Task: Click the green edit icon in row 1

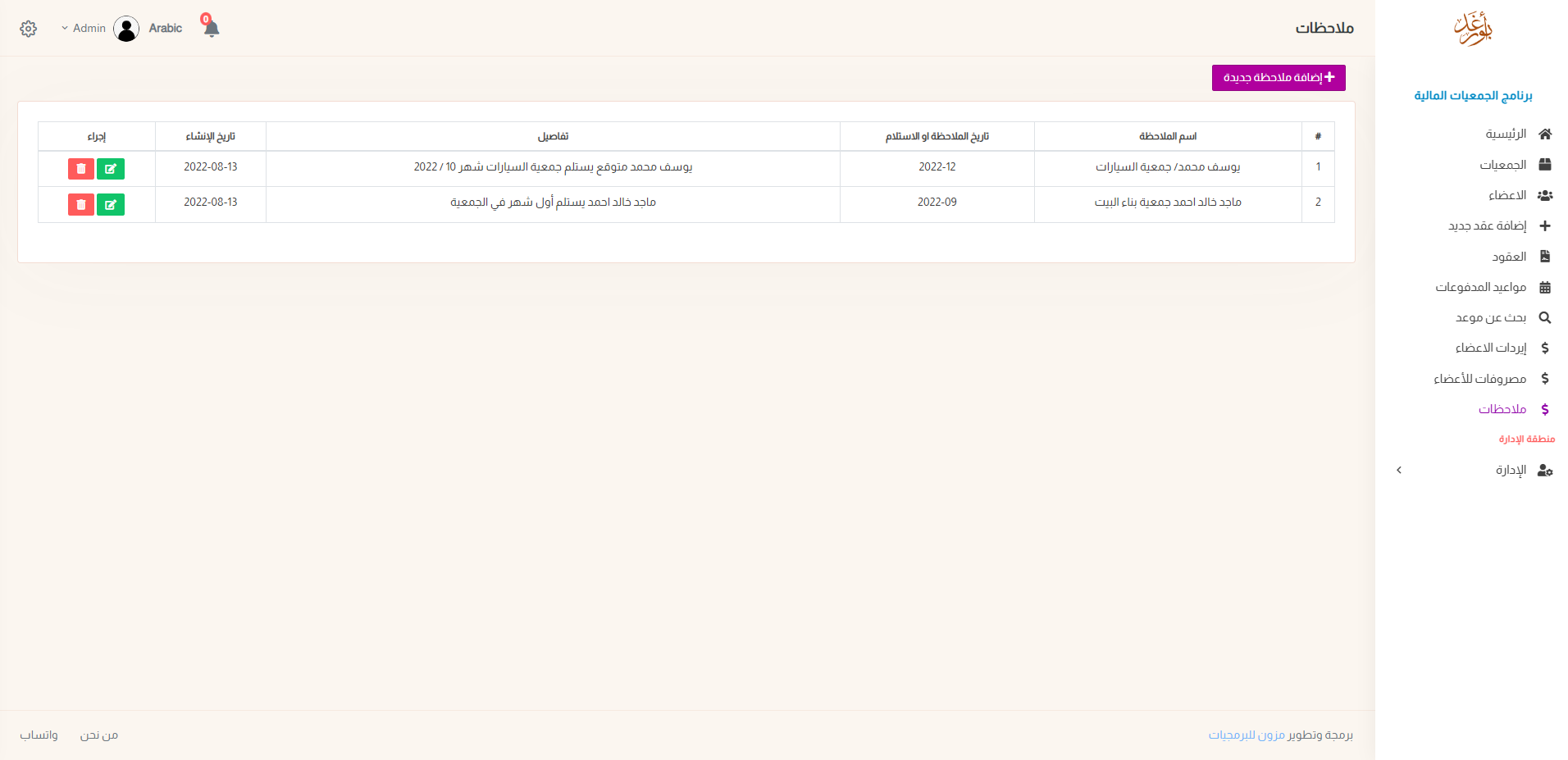Action: pos(110,169)
